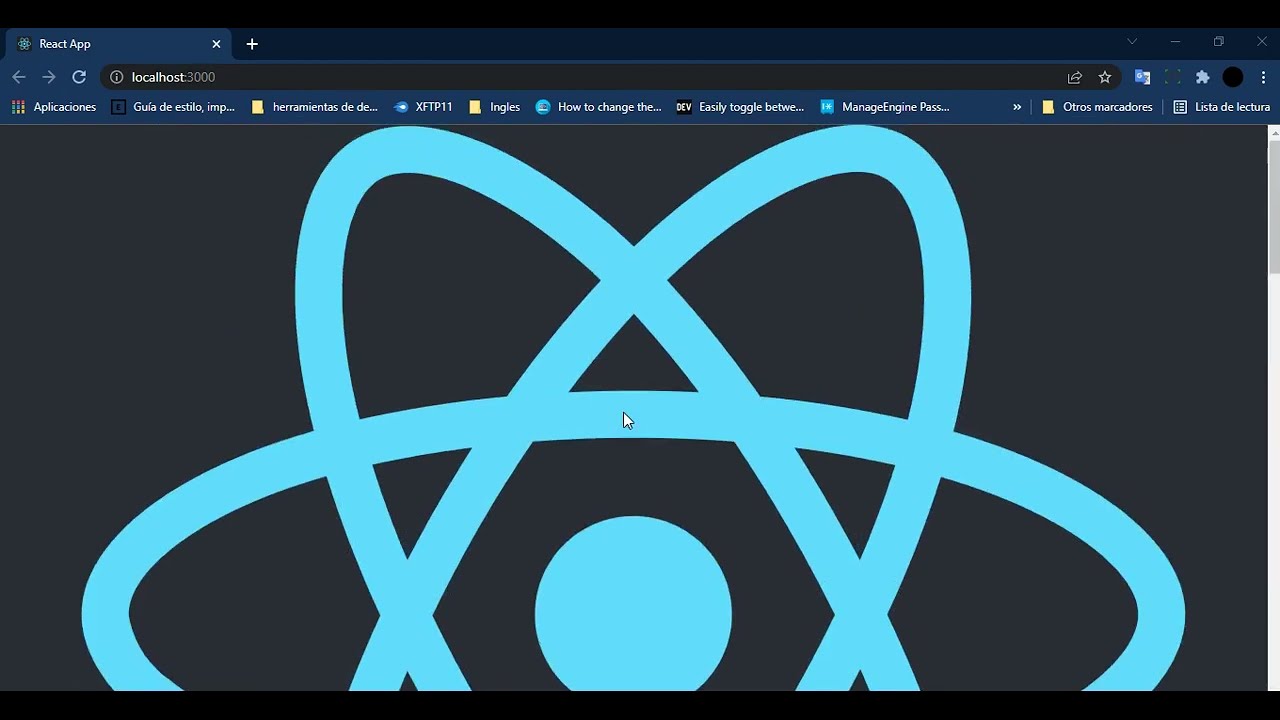Open tab search chevron in title bar
1280x720 pixels.
point(1132,42)
